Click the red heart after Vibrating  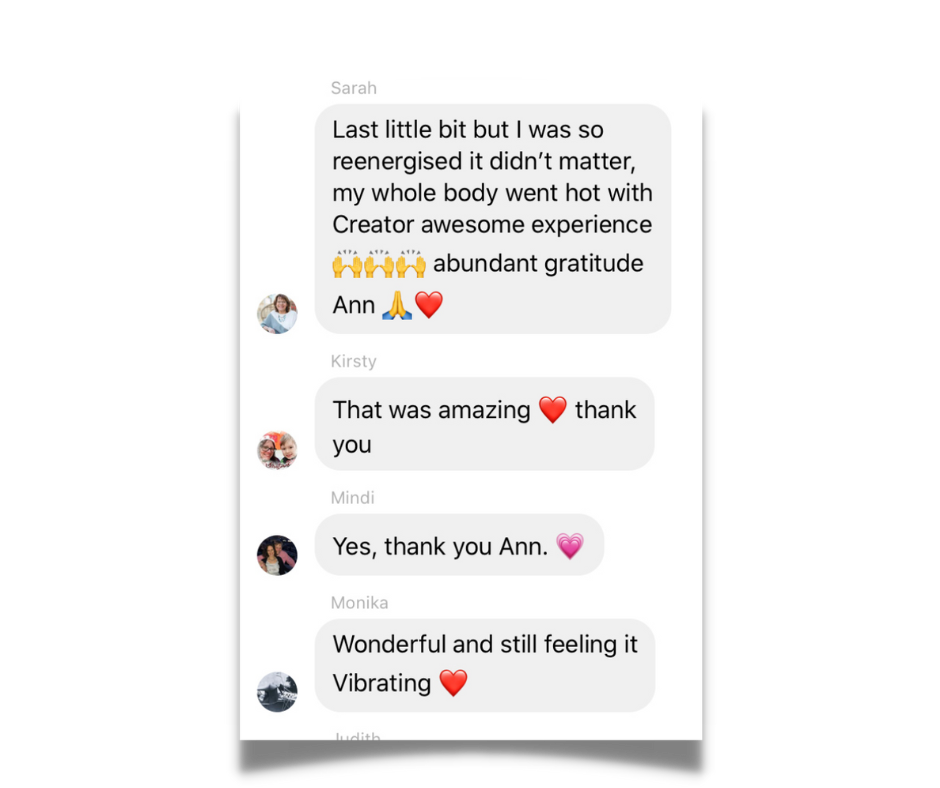(453, 683)
